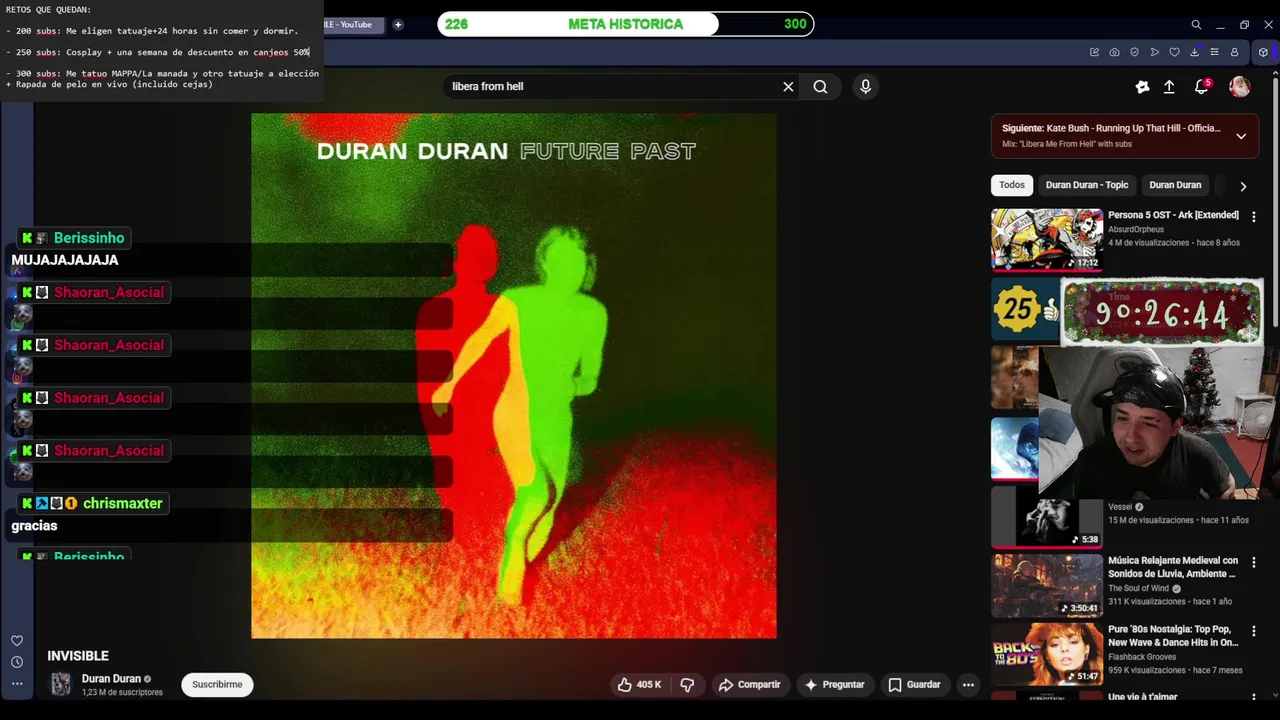Viewport: 1280px width, 720px height.
Task: Click the Duran Duran channel avatar
Action: click(x=61, y=685)
